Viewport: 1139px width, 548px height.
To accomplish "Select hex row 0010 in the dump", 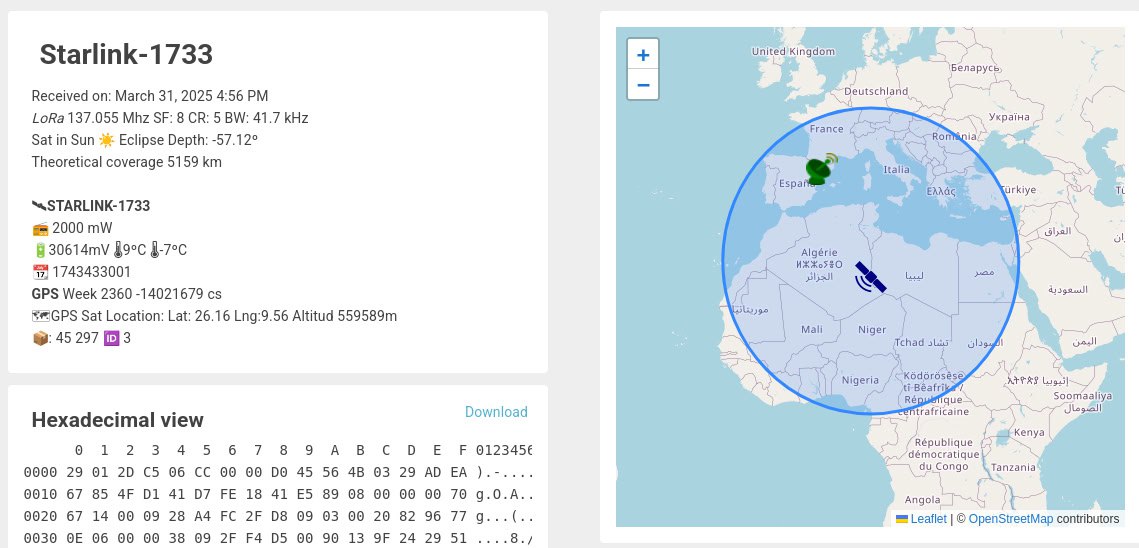I will point(278,494).
